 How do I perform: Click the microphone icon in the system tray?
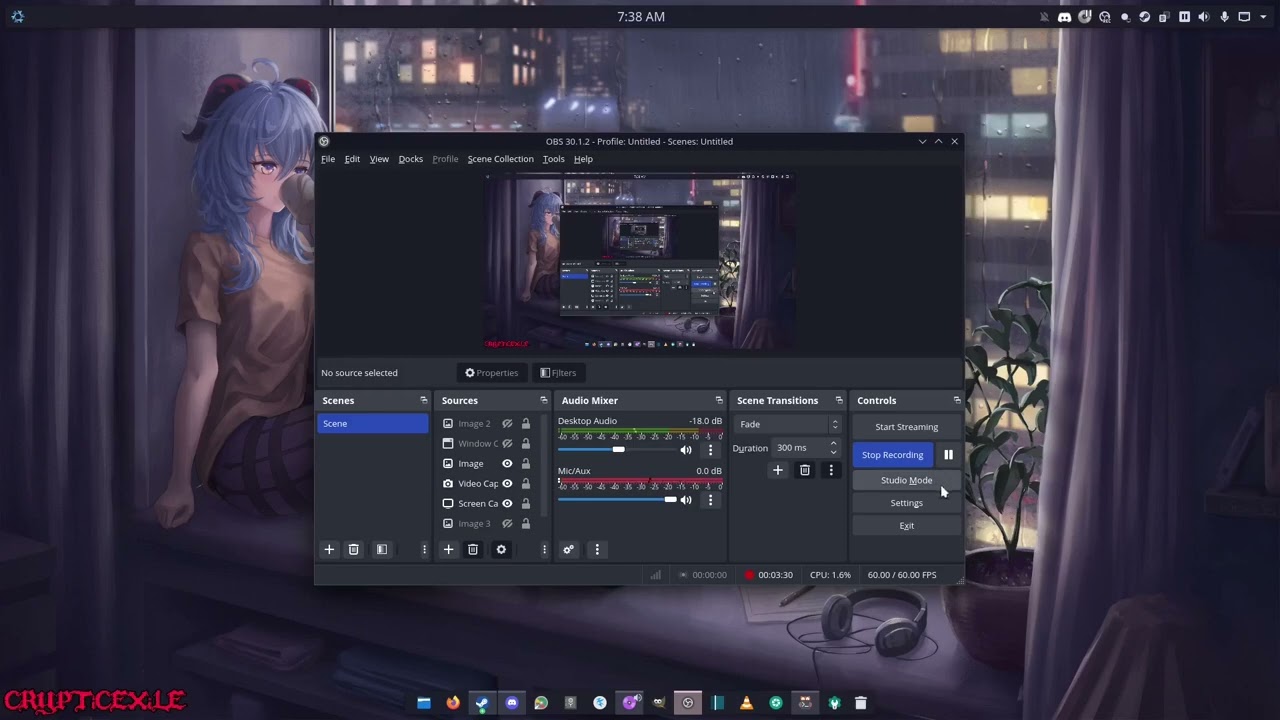(x=1224, y=17)
